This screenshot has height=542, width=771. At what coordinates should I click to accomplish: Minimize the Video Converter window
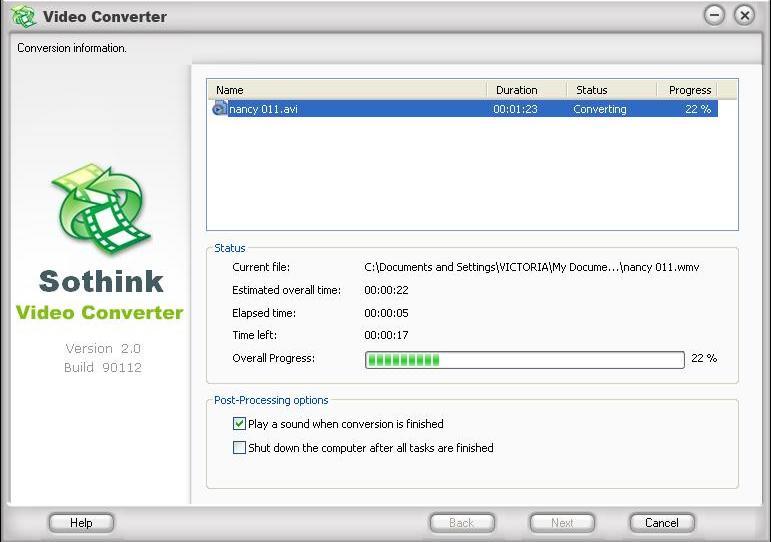[x=714, y=15]
